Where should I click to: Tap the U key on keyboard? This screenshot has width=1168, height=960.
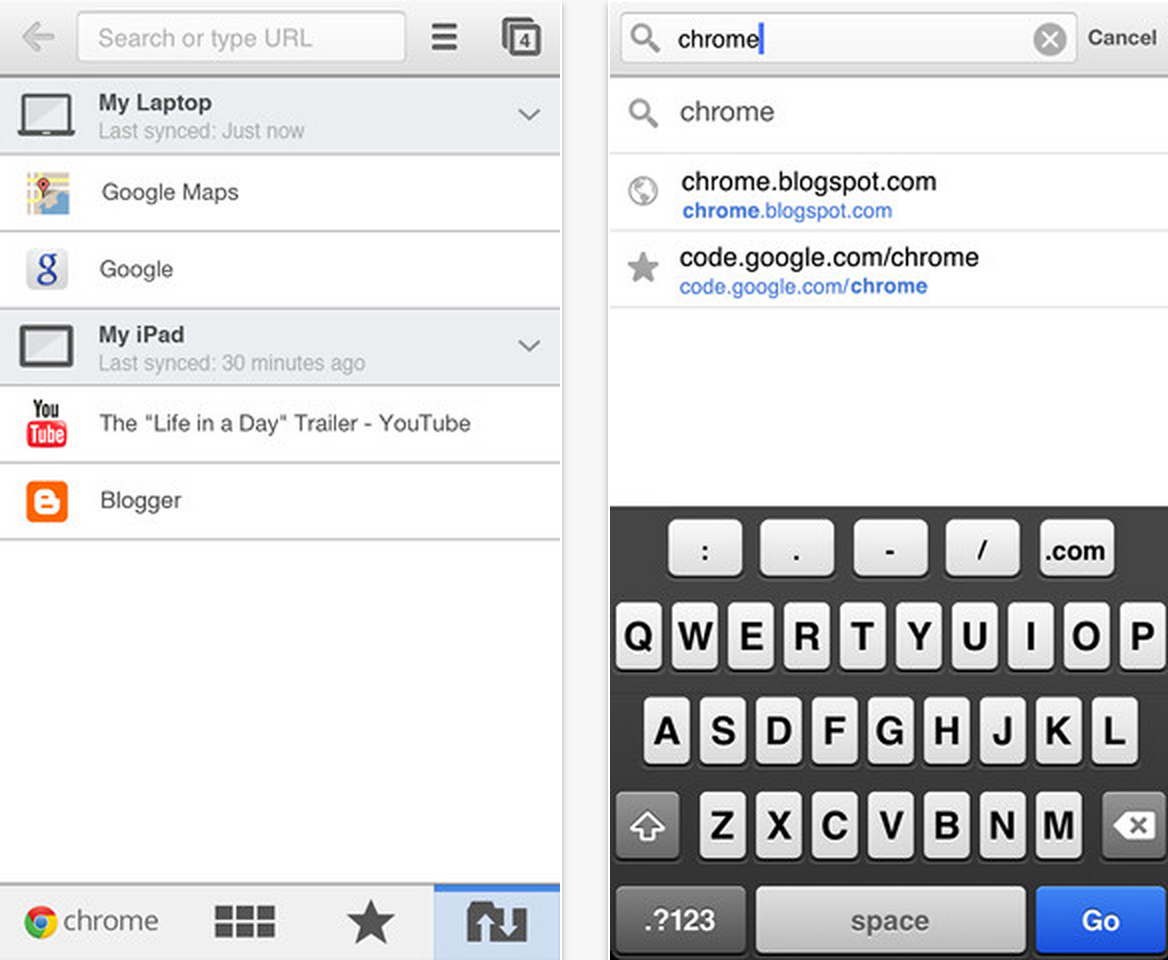coord(974,635)
